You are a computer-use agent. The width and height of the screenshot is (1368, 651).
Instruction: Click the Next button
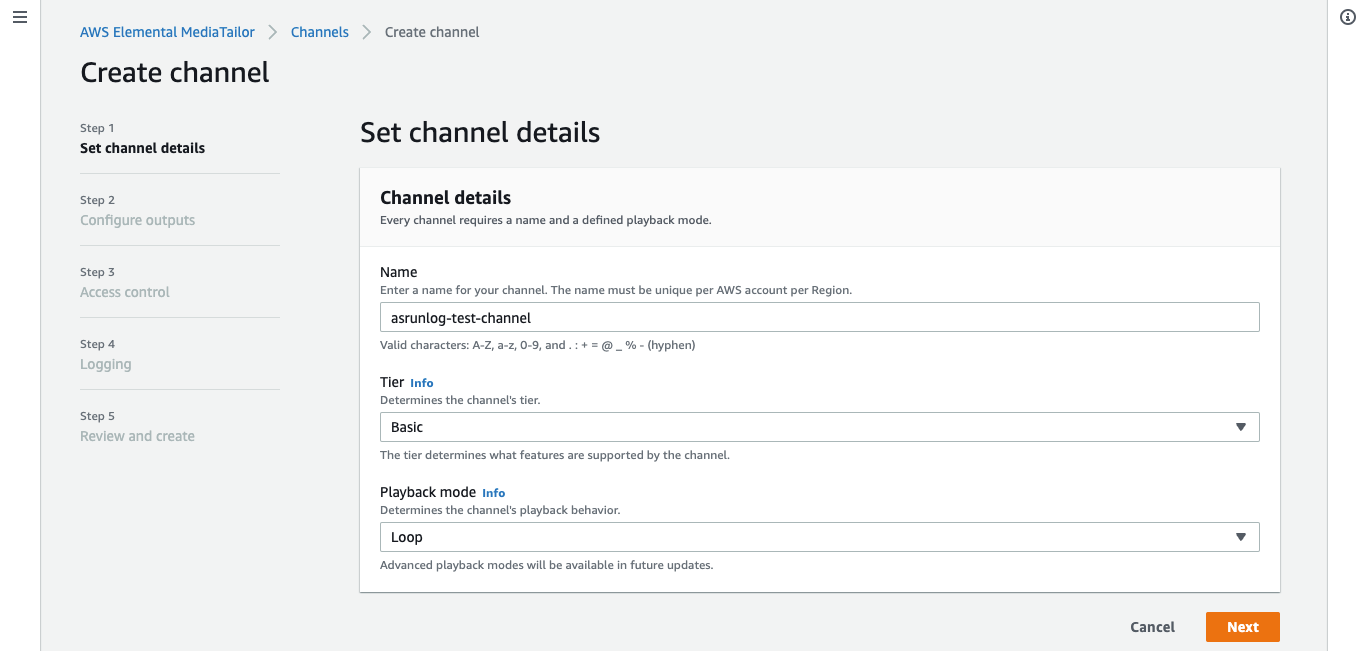click(1243, 627)
